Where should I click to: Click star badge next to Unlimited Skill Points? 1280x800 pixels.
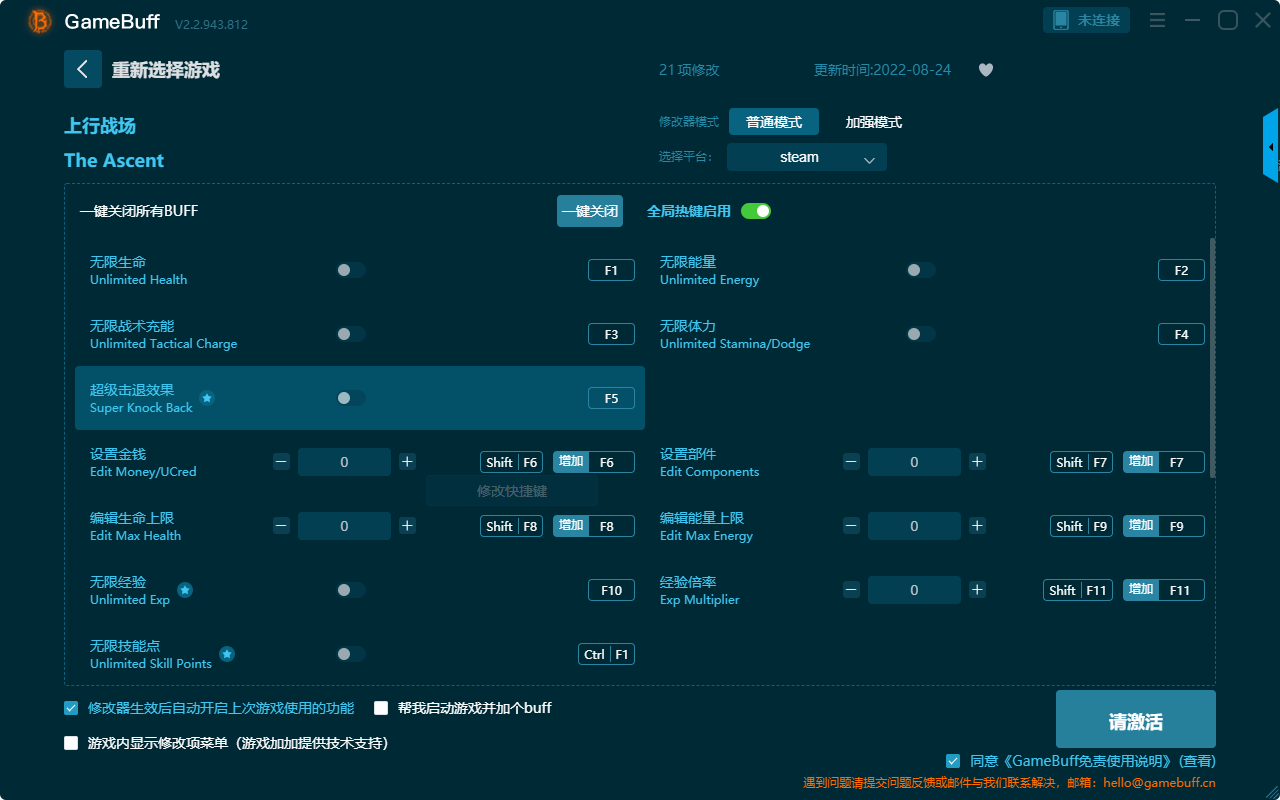pos(227,654)
